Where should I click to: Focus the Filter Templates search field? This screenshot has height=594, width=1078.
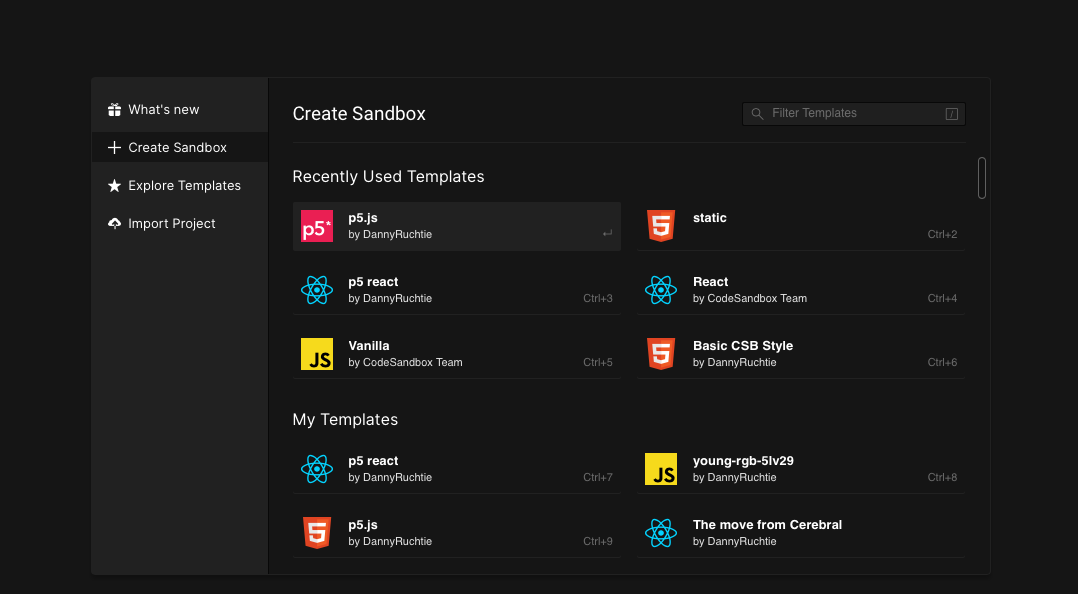(x=854, y=113)
